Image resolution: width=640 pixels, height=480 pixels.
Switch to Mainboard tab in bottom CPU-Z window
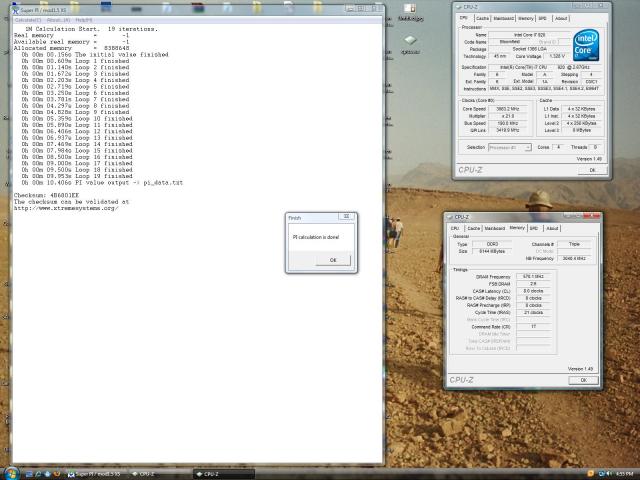tap(495, 228)
